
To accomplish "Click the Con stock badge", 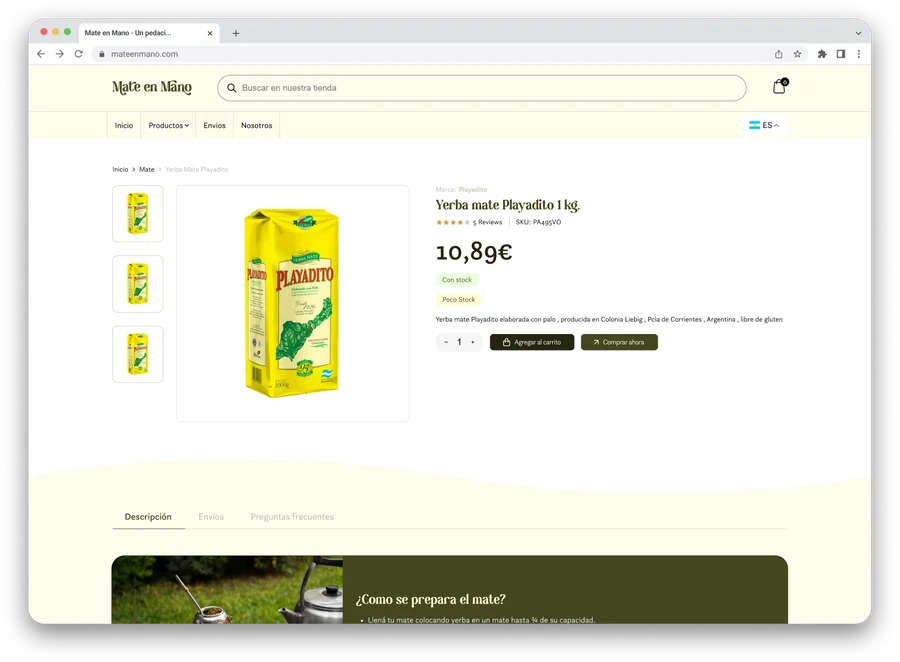I will [457, 280].
